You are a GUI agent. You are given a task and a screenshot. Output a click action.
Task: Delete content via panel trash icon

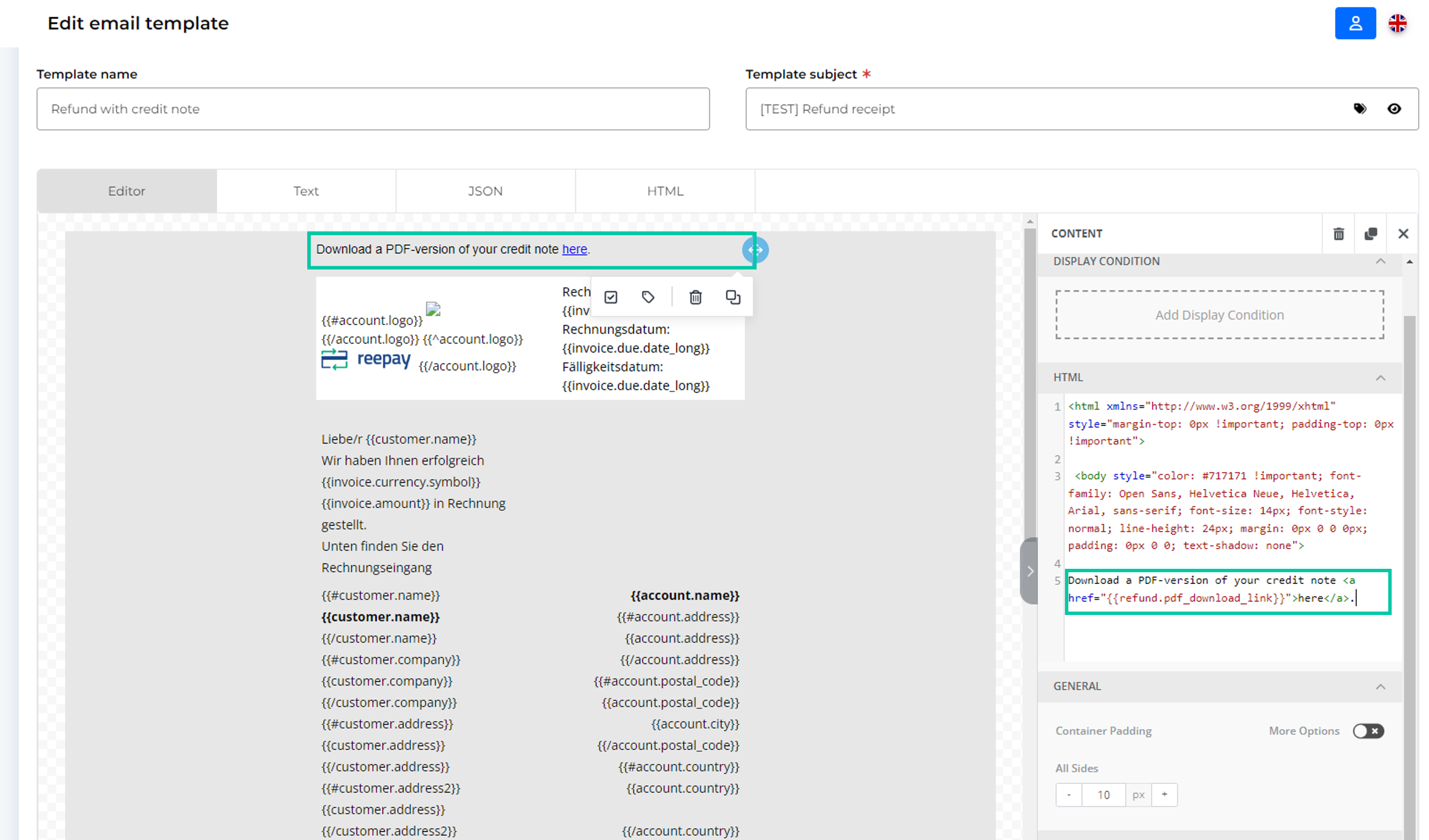tap(1338, 234)
